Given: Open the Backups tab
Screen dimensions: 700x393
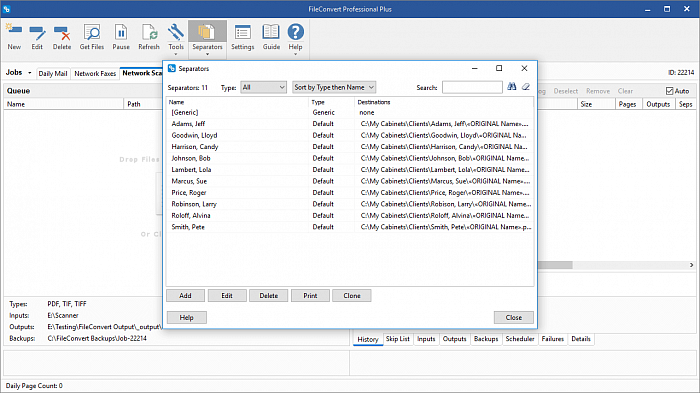Looking at the screenshot, I should tap(486, 339).
